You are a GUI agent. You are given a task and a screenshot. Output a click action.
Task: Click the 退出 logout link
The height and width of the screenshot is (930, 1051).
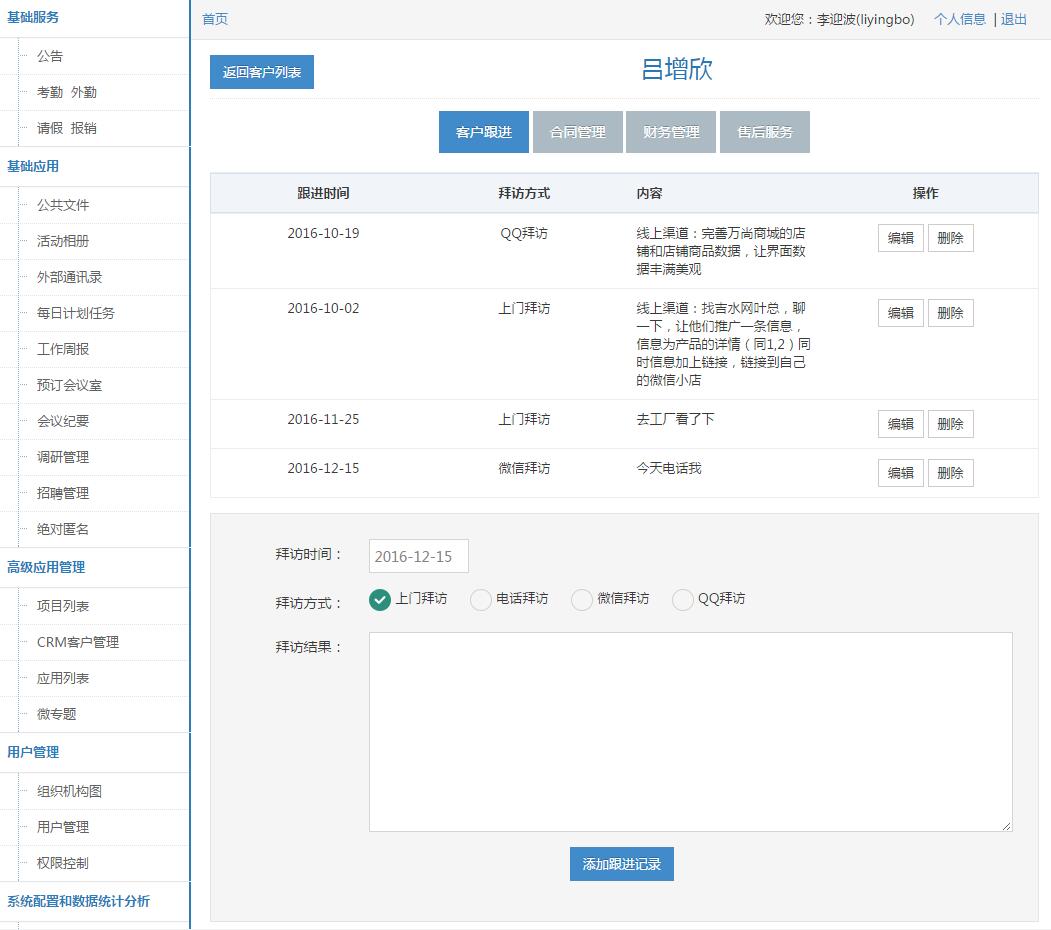(1014, 19)
